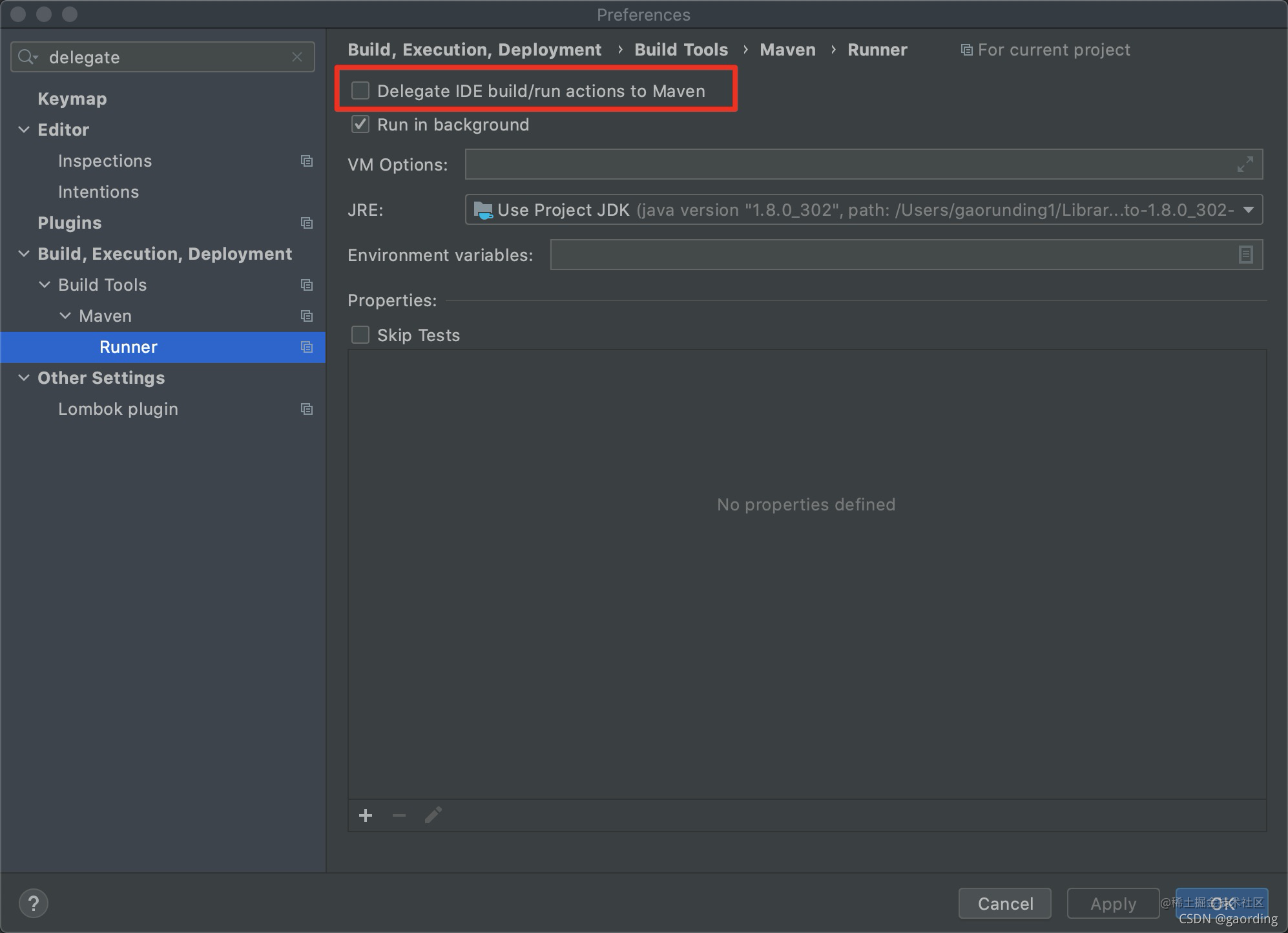The image size is (1288, 933).
Task: Open the JRE dropdown list
Action: coord(1249,209)
